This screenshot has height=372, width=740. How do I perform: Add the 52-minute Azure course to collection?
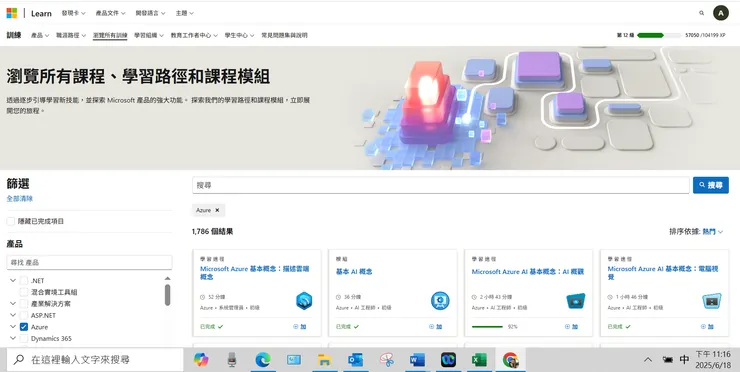click(x=300, y=326)
